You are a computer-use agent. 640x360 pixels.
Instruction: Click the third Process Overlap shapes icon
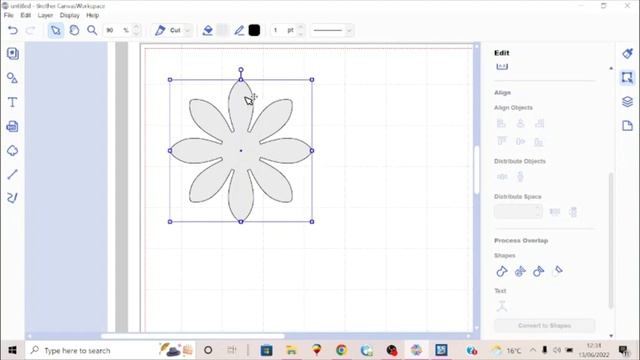tap(538, 271)
